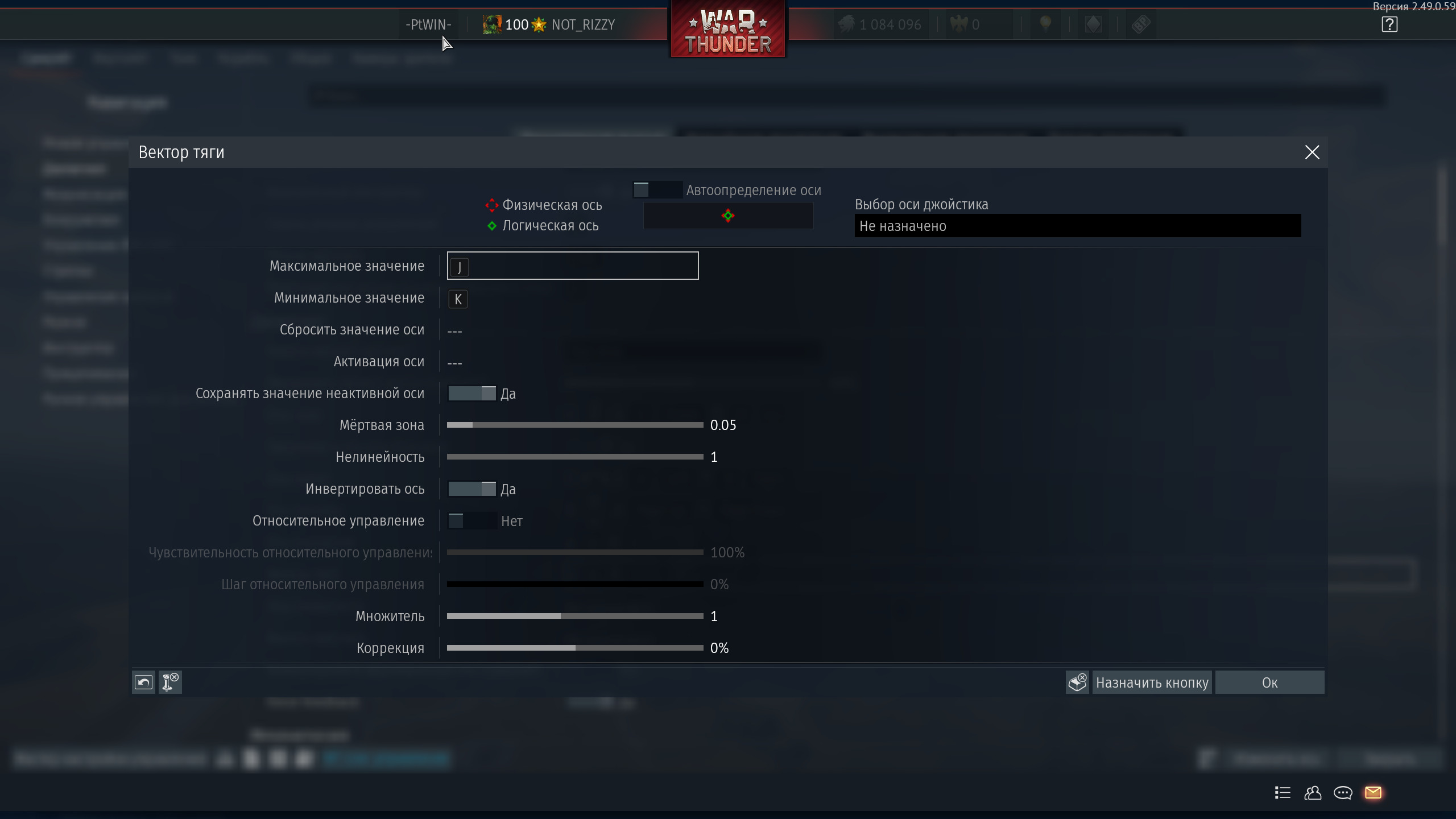
Task: Click the clear joystick axis icon
Action: coord(170,682)
